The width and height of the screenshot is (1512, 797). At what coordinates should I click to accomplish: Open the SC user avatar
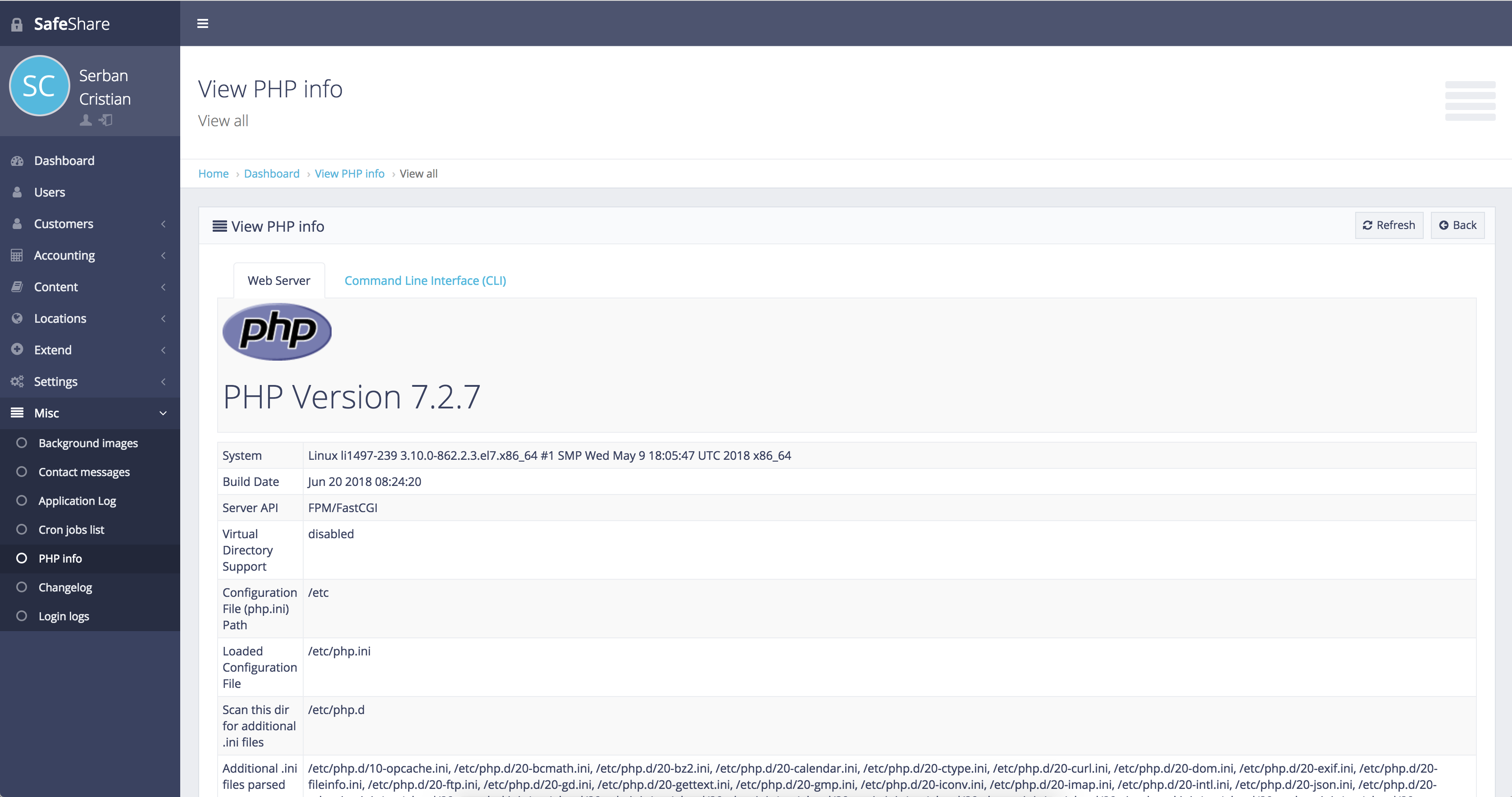coord(39,86)
